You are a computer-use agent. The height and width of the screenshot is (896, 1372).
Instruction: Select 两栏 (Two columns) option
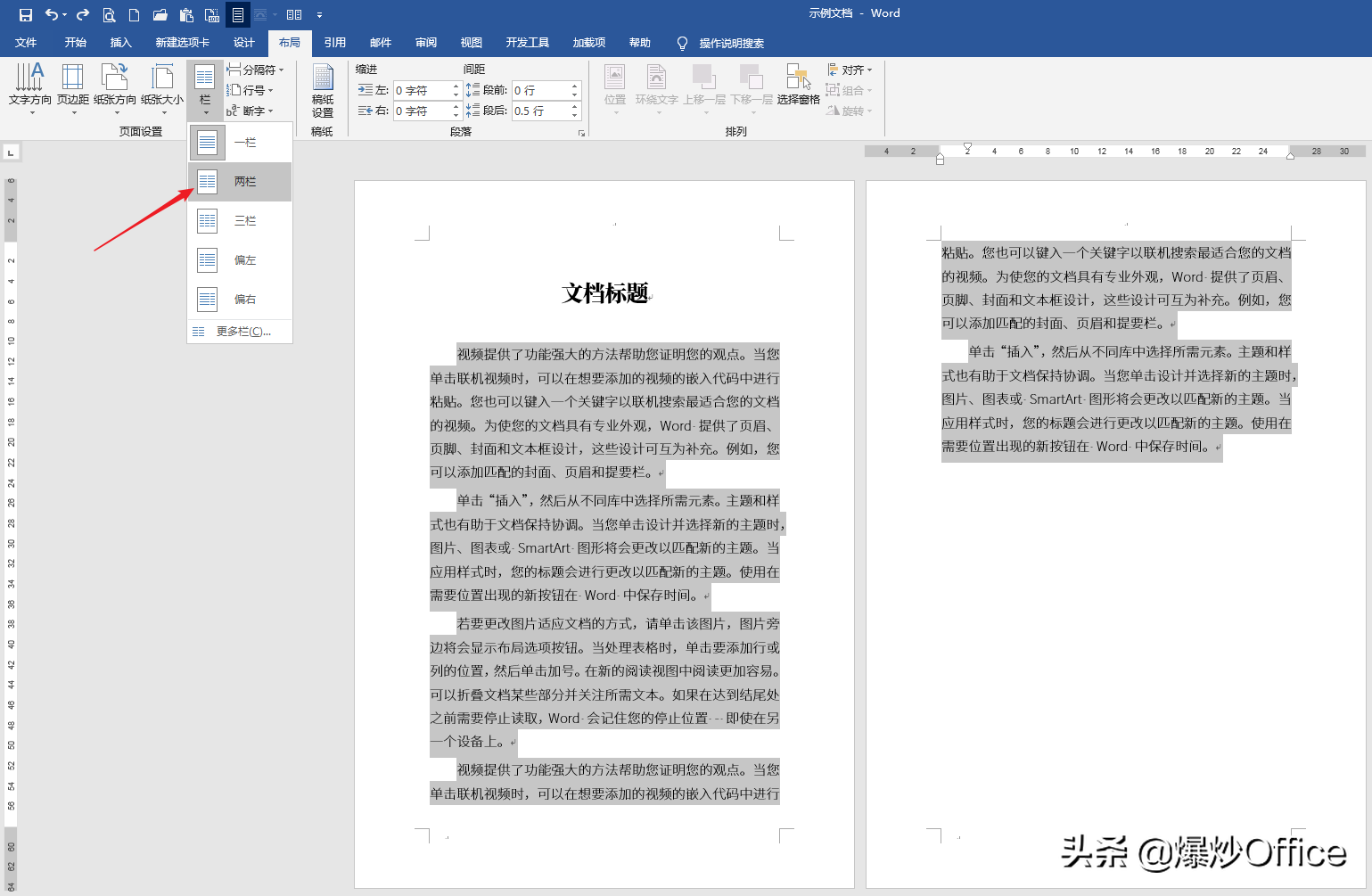(x=240, y=181)
